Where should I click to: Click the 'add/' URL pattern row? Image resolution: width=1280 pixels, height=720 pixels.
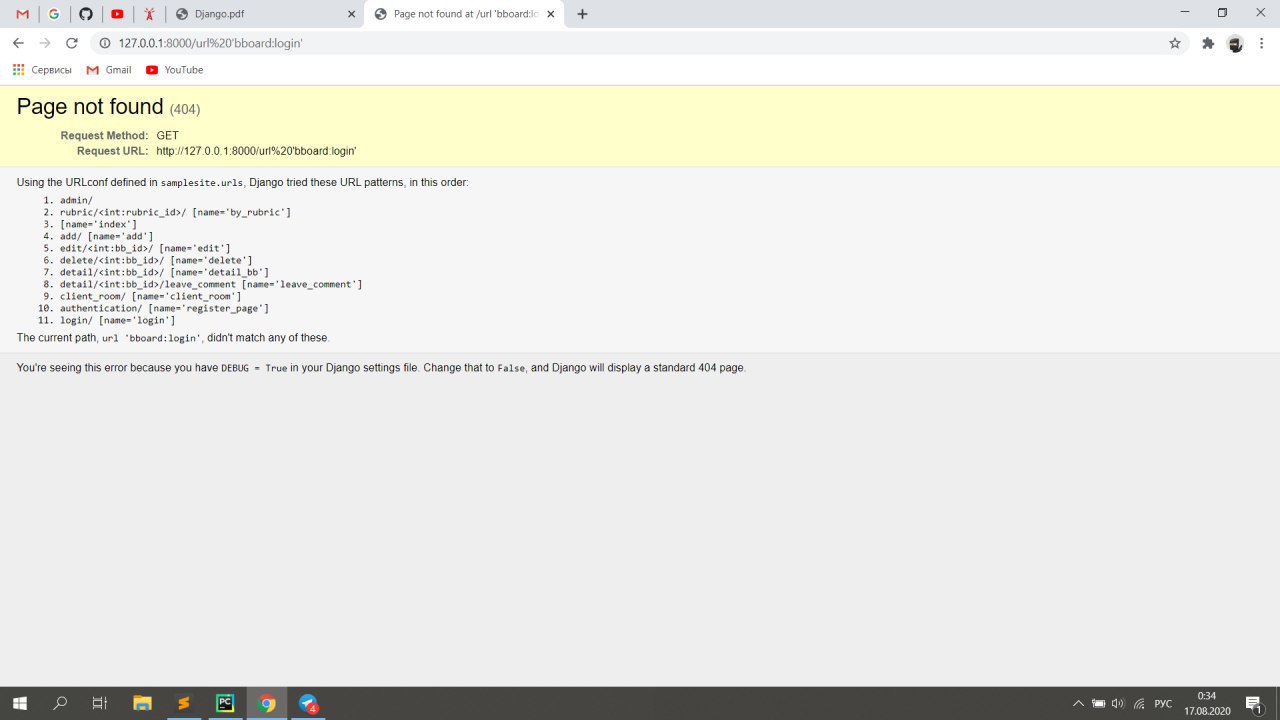[106, 236]
